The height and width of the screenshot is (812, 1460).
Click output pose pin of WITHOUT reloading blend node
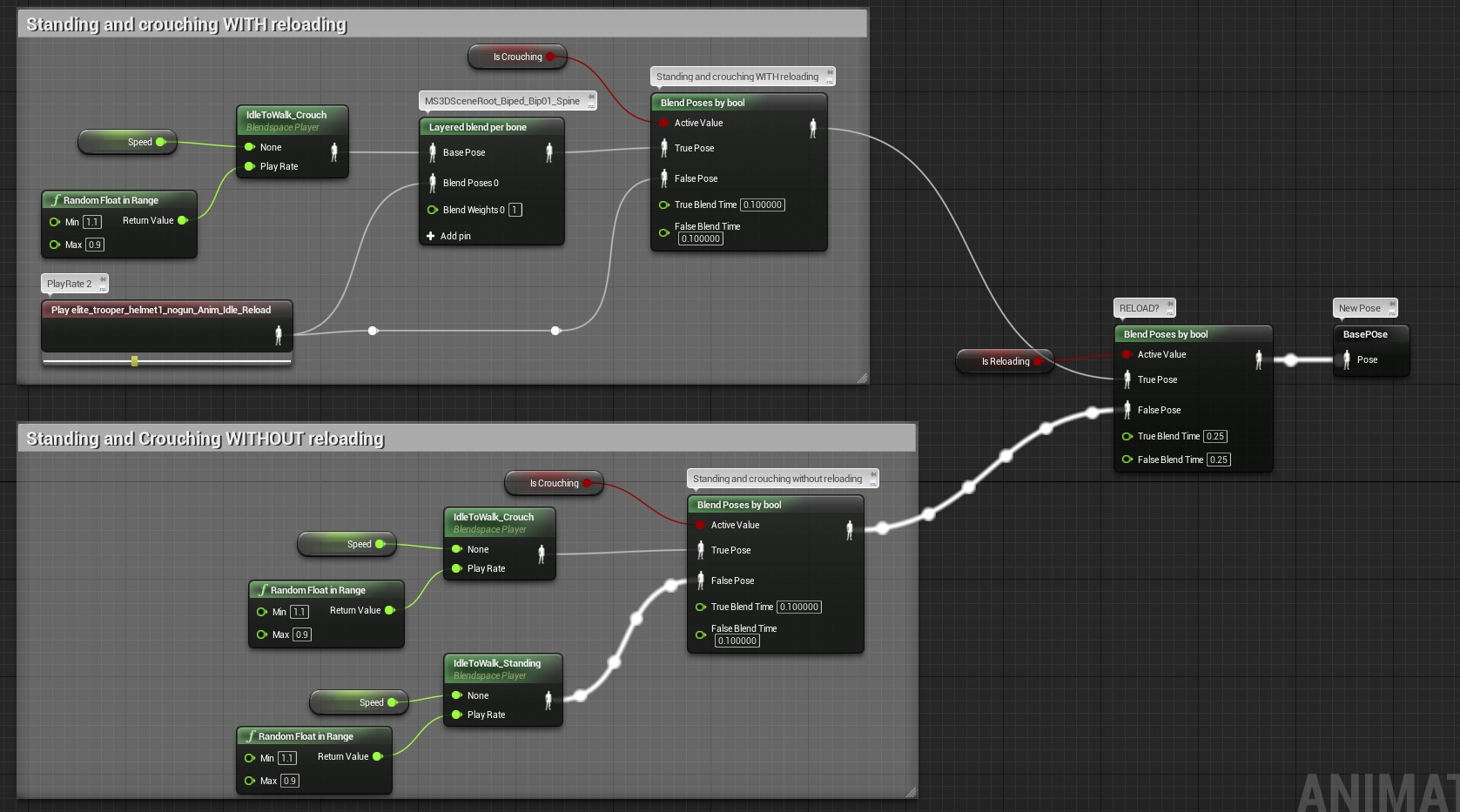850,530
